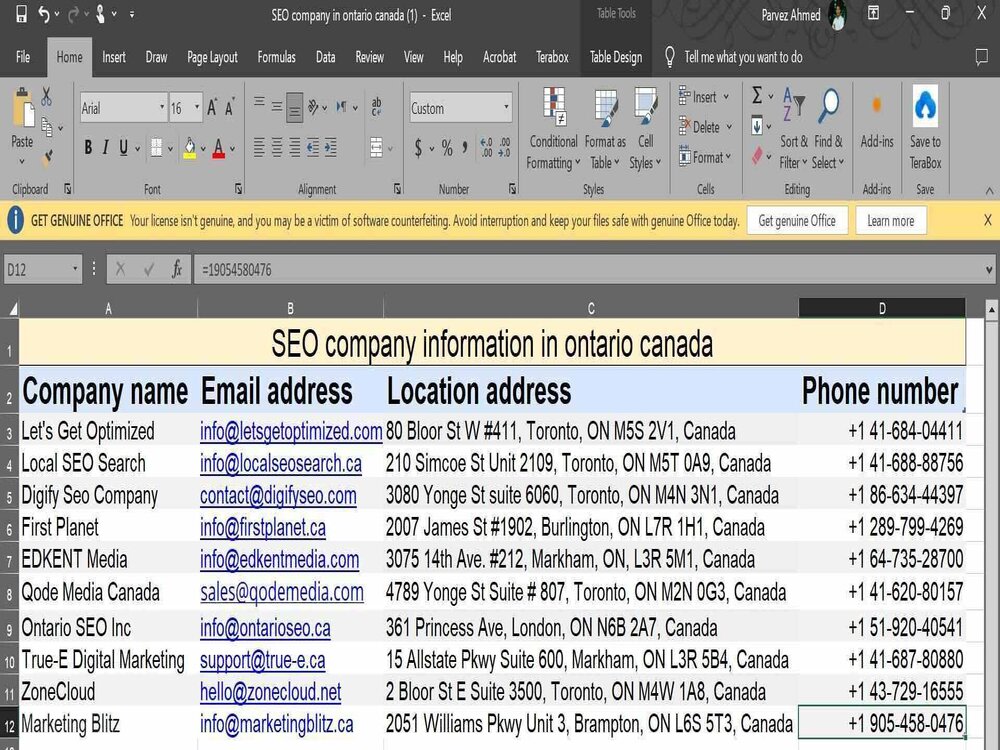Screen dimensions: 1000x750
Task: Toggle Top Align button
Action: click(x=259, y=102)
